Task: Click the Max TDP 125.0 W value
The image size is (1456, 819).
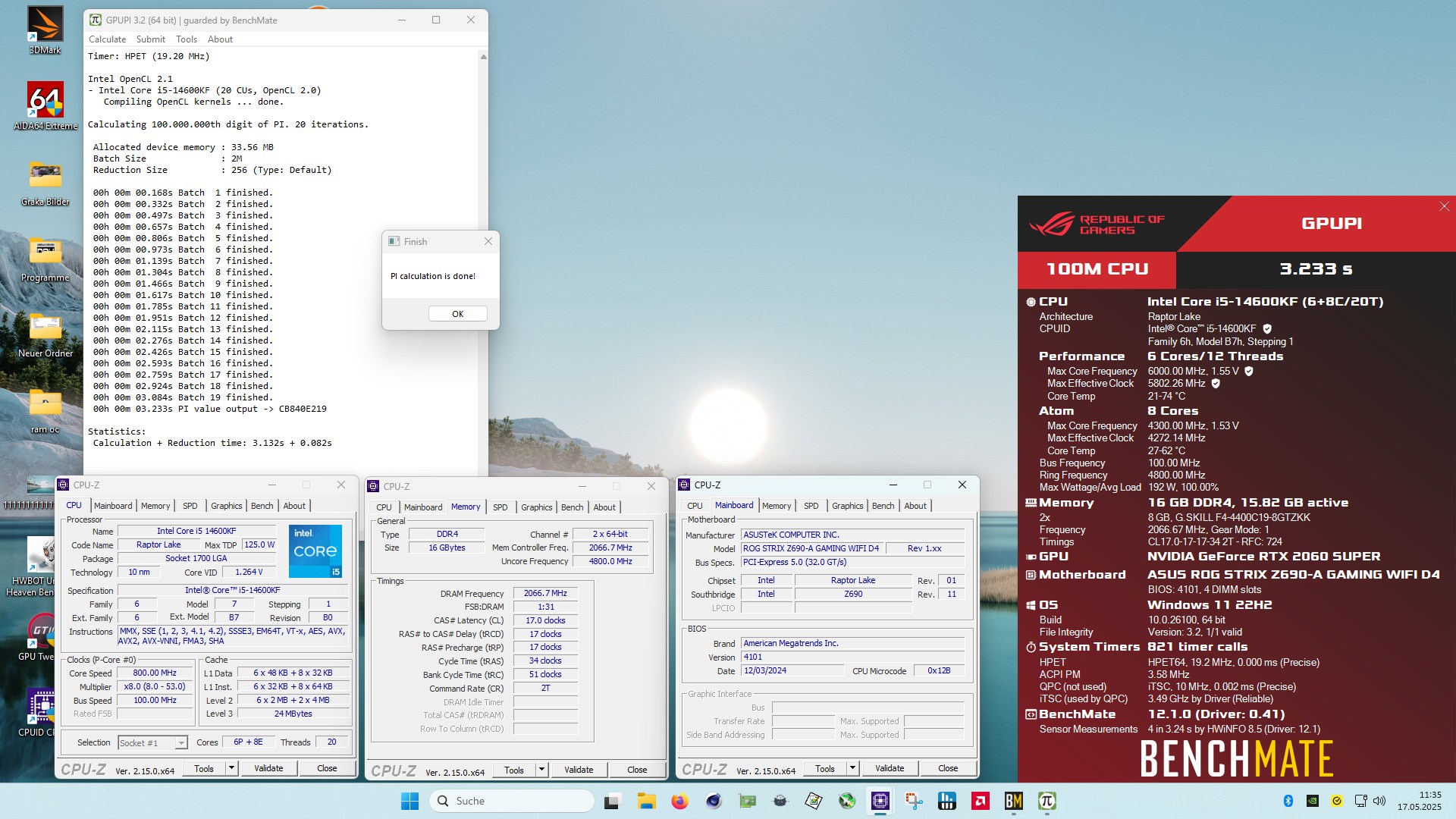Action: coord(259,545)
